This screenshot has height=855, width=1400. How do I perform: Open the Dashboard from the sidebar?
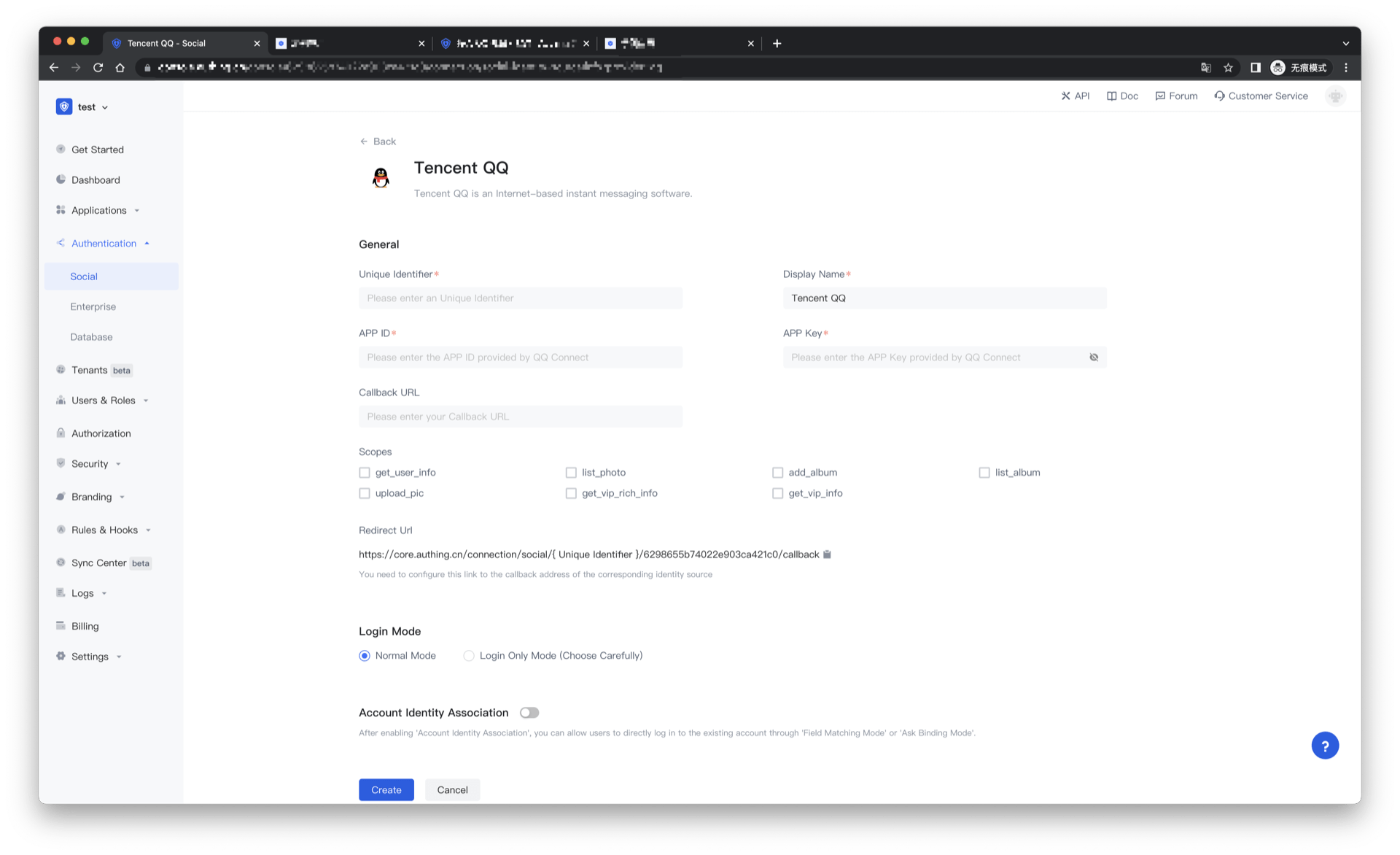(96, 179)
